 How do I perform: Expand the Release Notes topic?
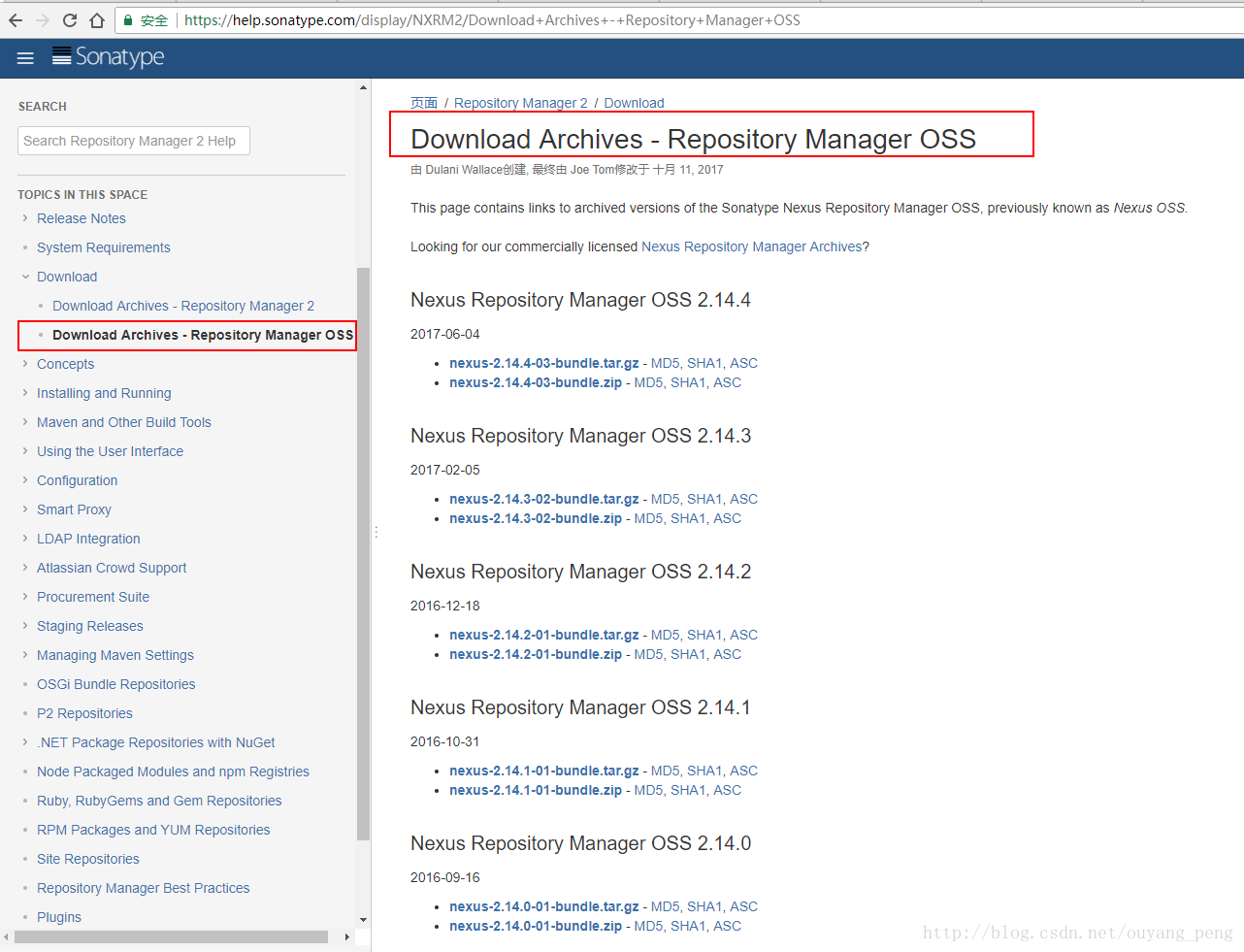pos(25,218)
